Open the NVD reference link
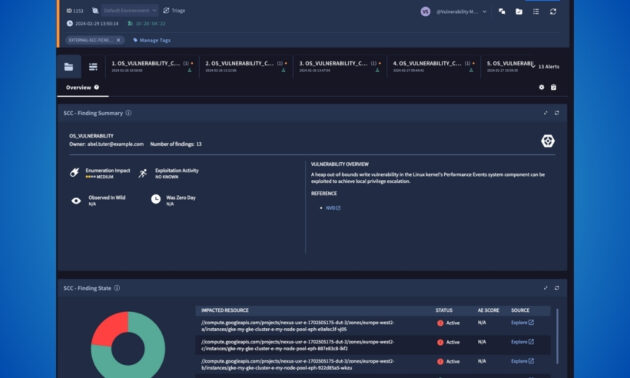Viewport: 630px width, 378px height. pos(333,208)
